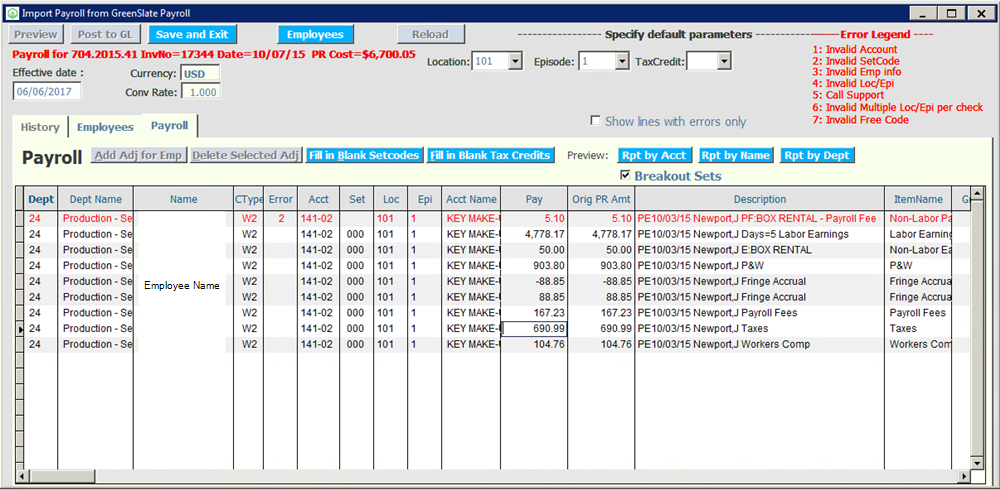Open the Location dropdown

pos(516,62)
